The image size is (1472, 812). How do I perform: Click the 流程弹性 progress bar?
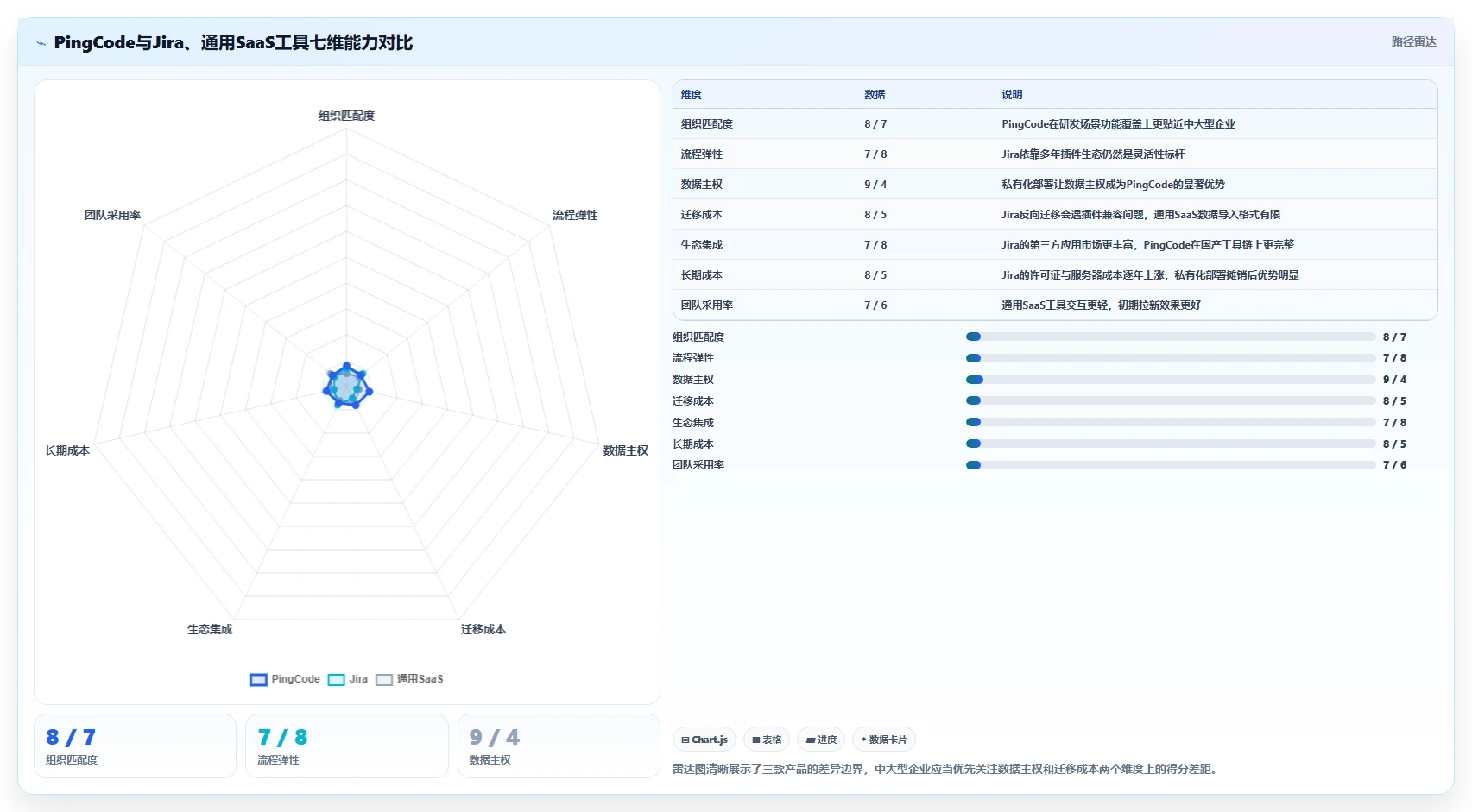pyautogui.click(x=1171, y=358)
